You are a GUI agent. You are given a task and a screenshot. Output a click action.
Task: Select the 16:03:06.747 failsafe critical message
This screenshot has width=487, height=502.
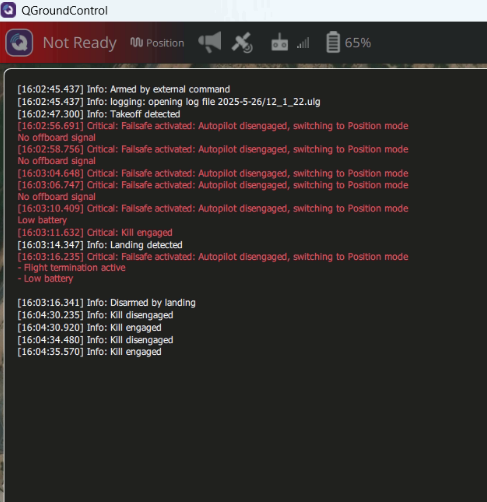point(213,185)
